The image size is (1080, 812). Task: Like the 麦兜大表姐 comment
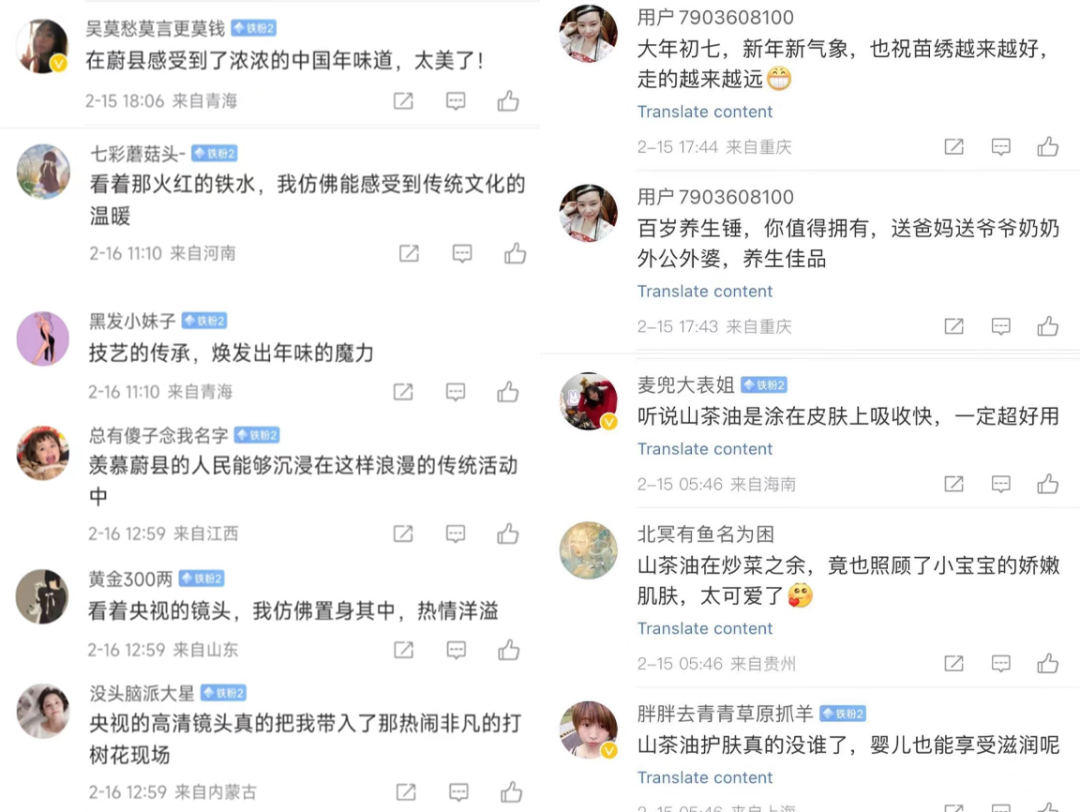click(x=1048, y=483)
